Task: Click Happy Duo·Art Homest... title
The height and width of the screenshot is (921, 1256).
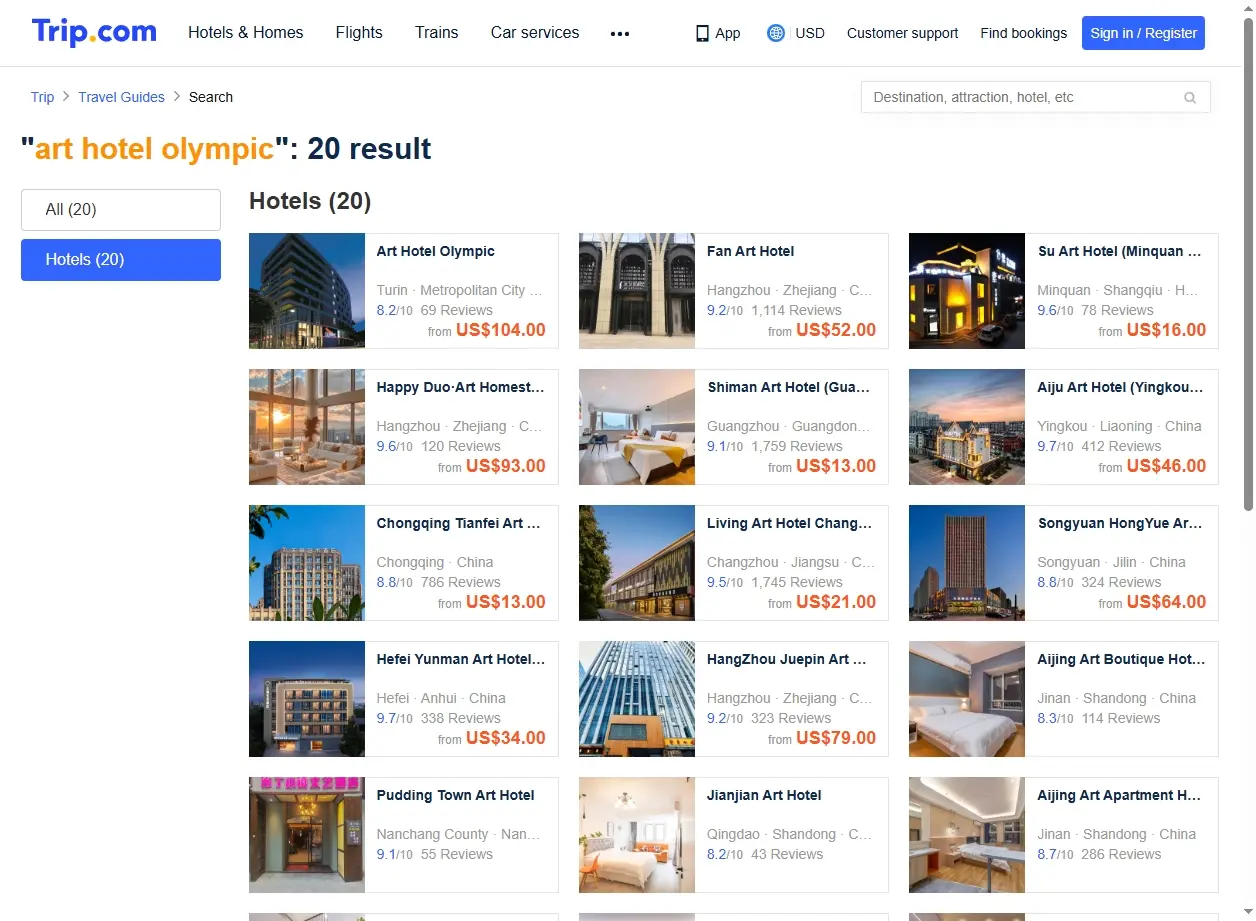Action: pyautogui.click(x=460, y=387)
